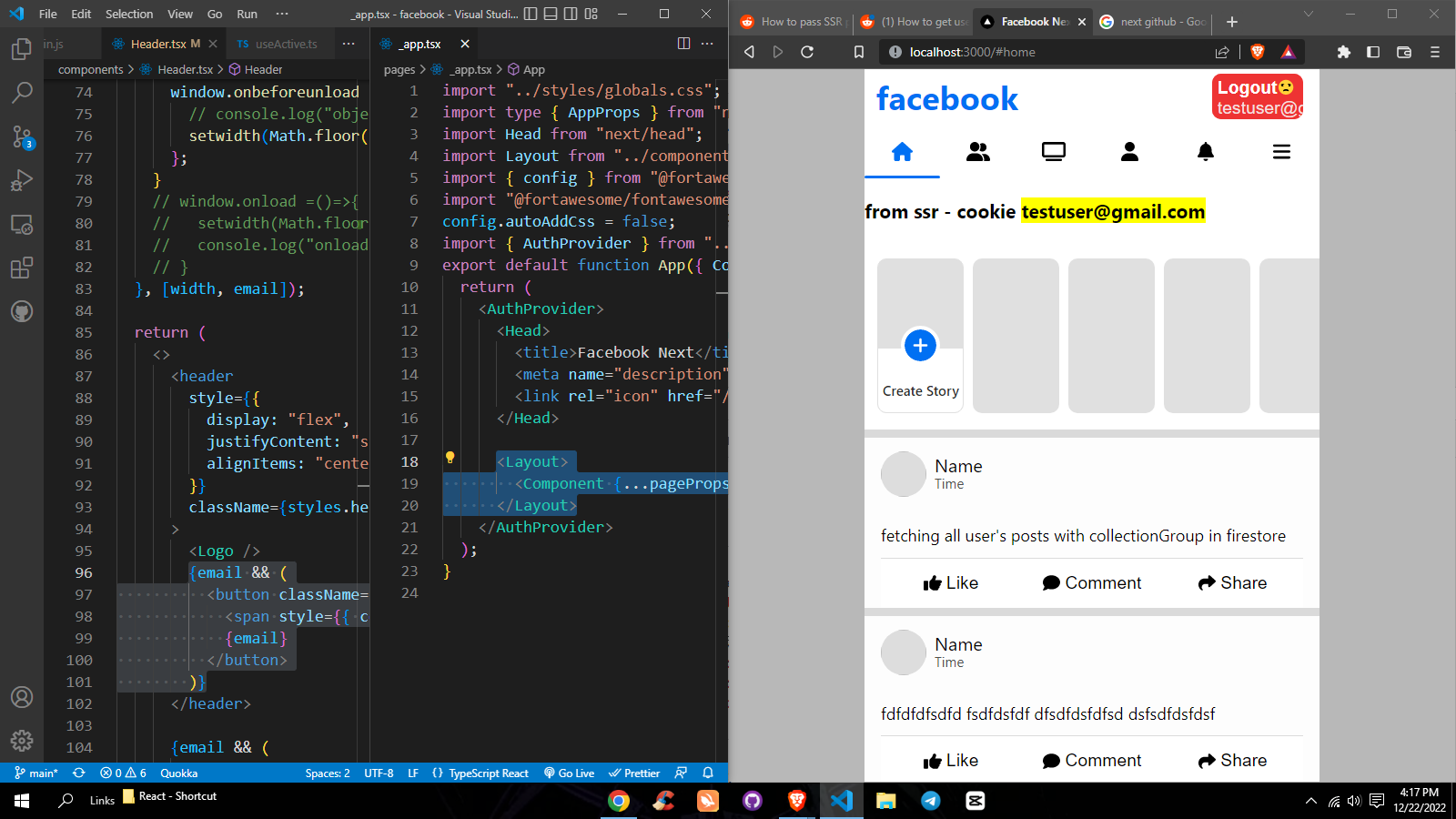Select the Home icon on the Facebook navbar
The image size is (1456, 819).
click(x=902, y=152)
